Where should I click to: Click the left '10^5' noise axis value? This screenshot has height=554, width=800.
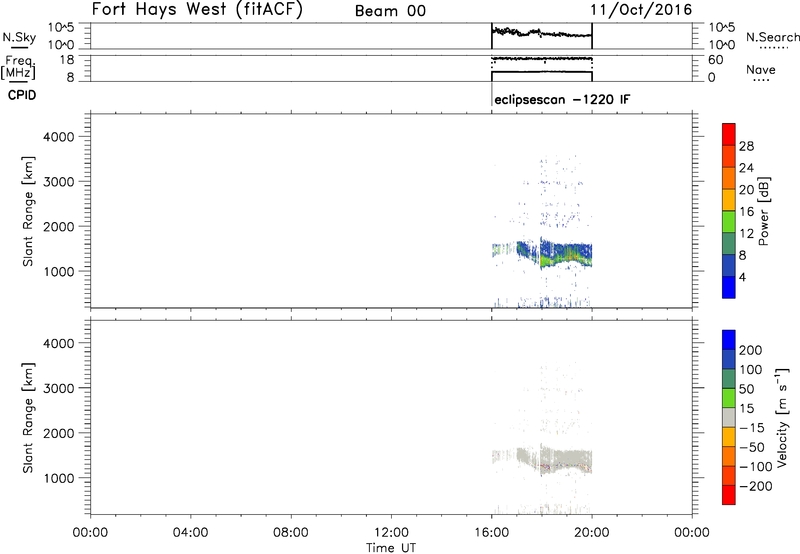coord(61,27)
